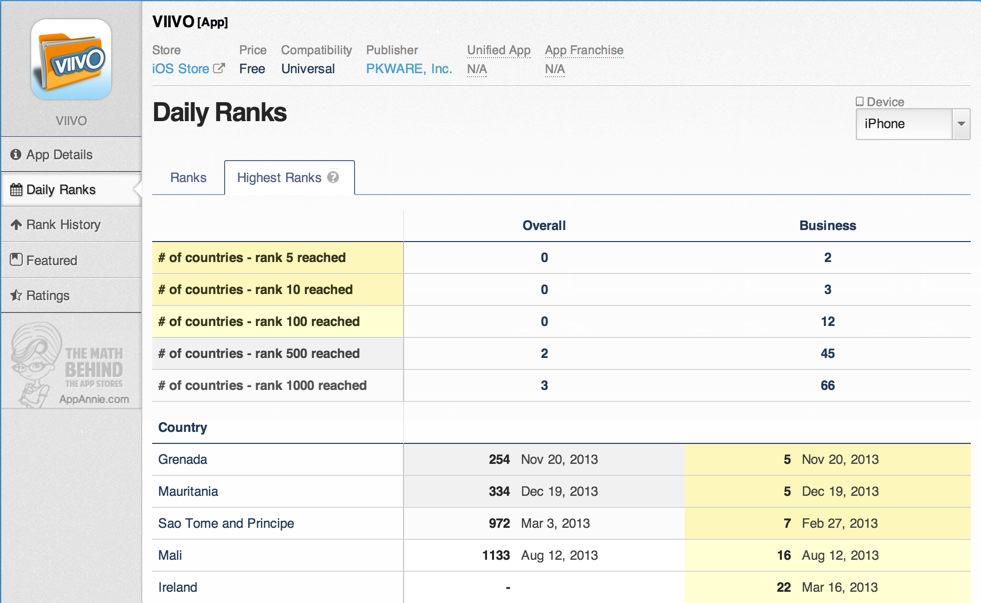Click the VIIVO app icon
The height and width of the screenshot is (603, 981).
[71, 60]
